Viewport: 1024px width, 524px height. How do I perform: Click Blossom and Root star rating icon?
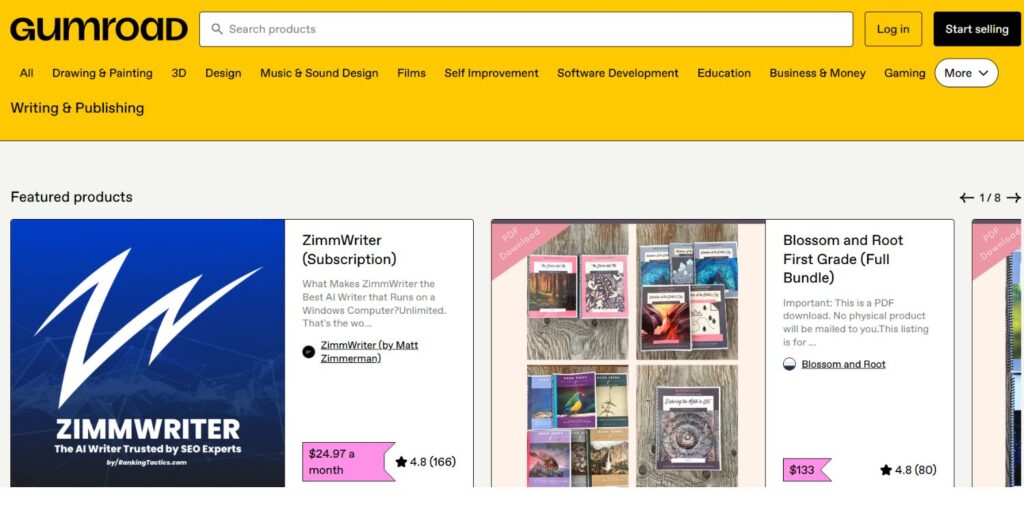coord(886,470)
